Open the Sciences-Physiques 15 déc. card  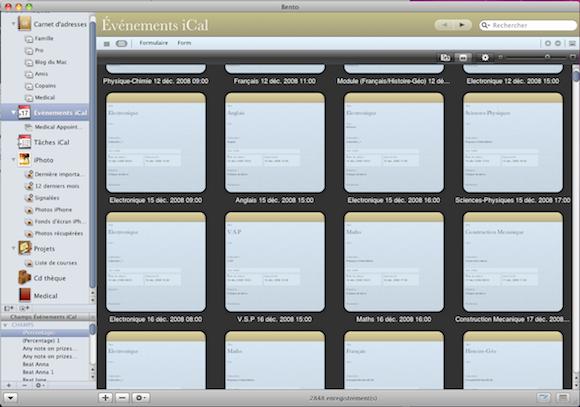pyautogui.click(x=513, y=142)
